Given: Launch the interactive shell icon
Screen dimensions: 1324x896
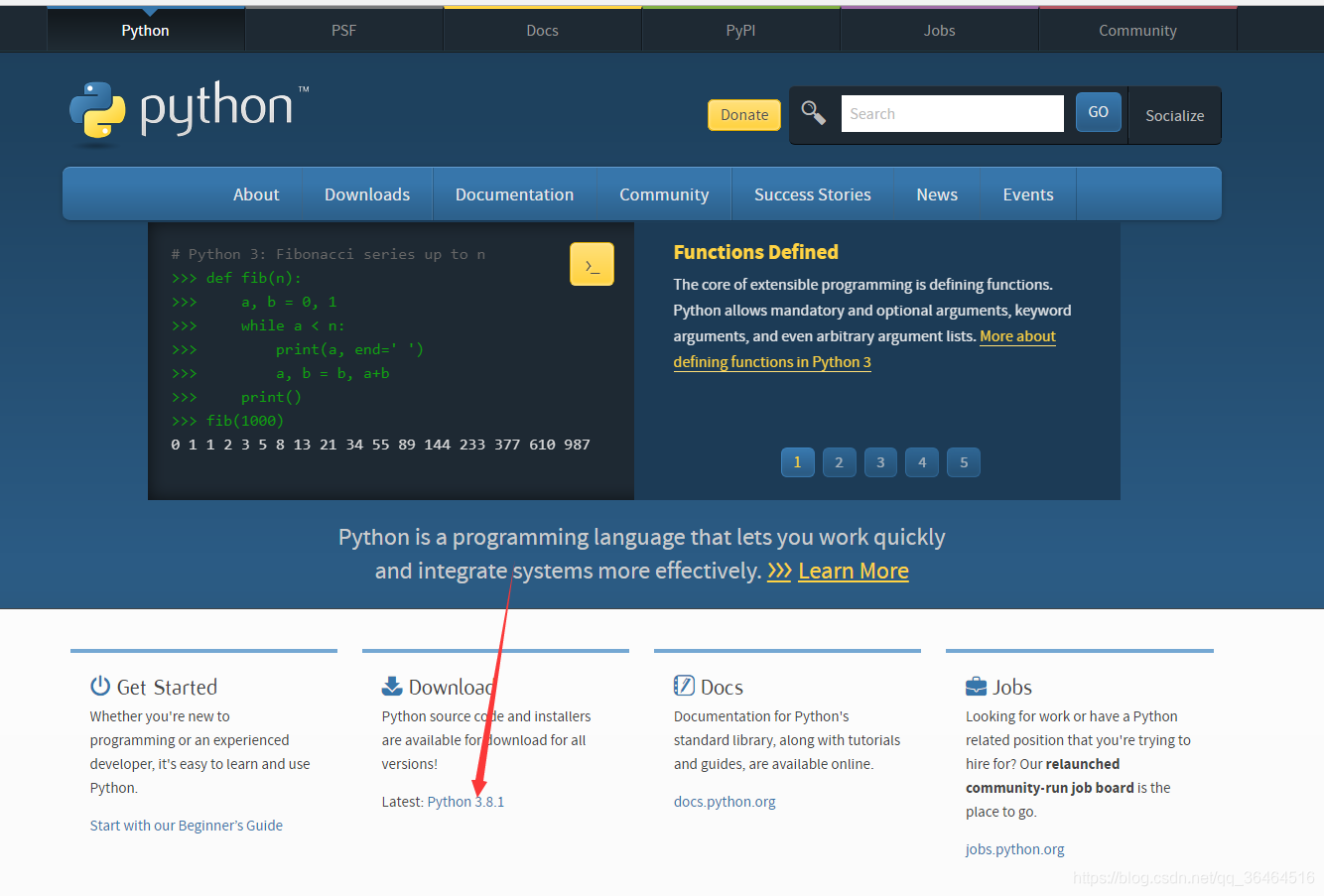Looking at the screenshot, I should (x=592, y=264).
